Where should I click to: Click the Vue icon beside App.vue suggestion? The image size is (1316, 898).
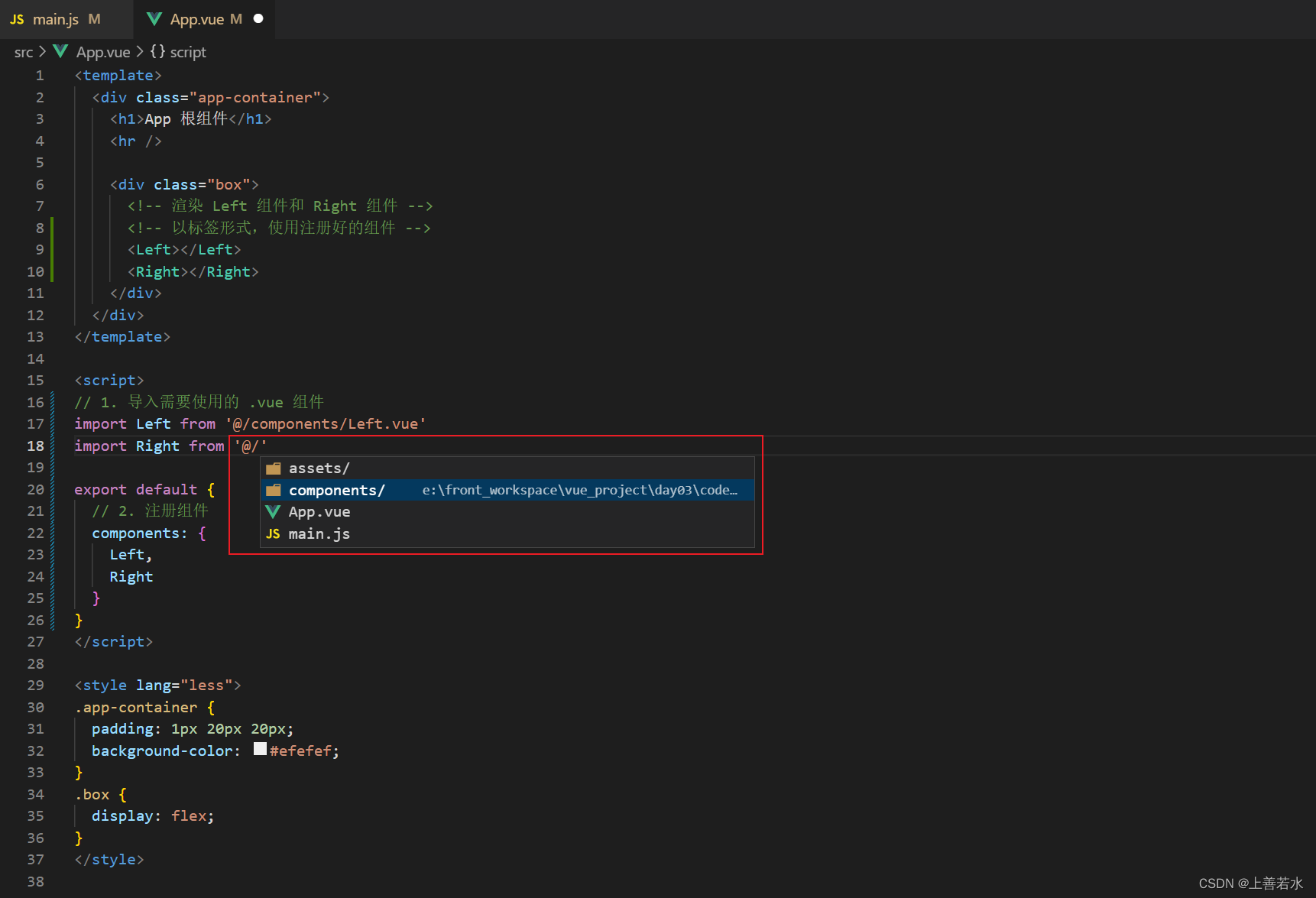273,511
